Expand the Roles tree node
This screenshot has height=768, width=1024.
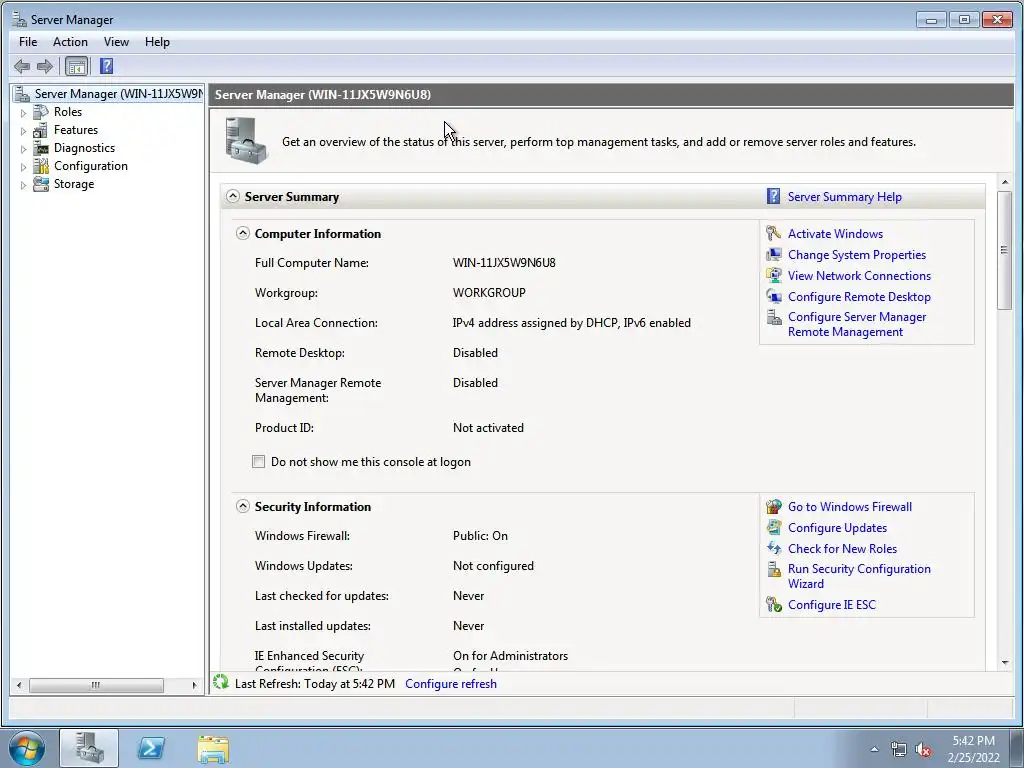(23, 112)
